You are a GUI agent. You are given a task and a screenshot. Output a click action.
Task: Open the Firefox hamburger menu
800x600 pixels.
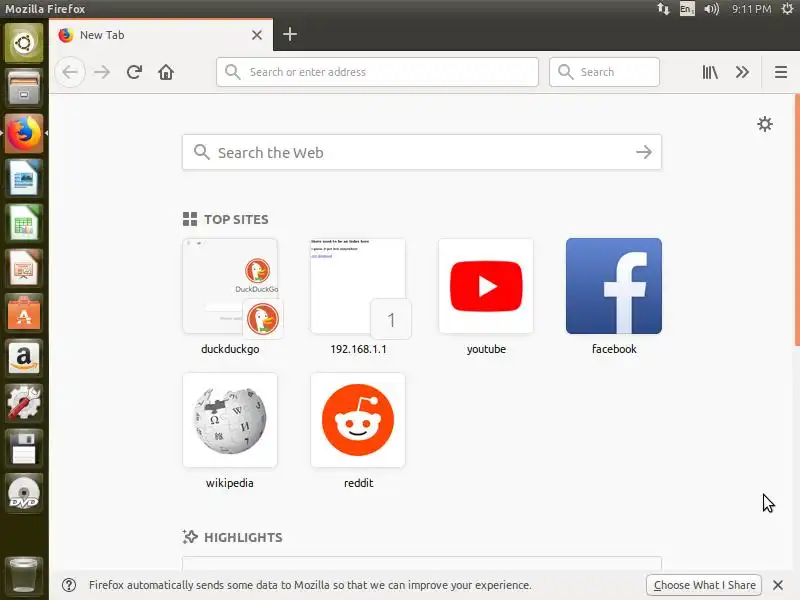coord(781,72)
